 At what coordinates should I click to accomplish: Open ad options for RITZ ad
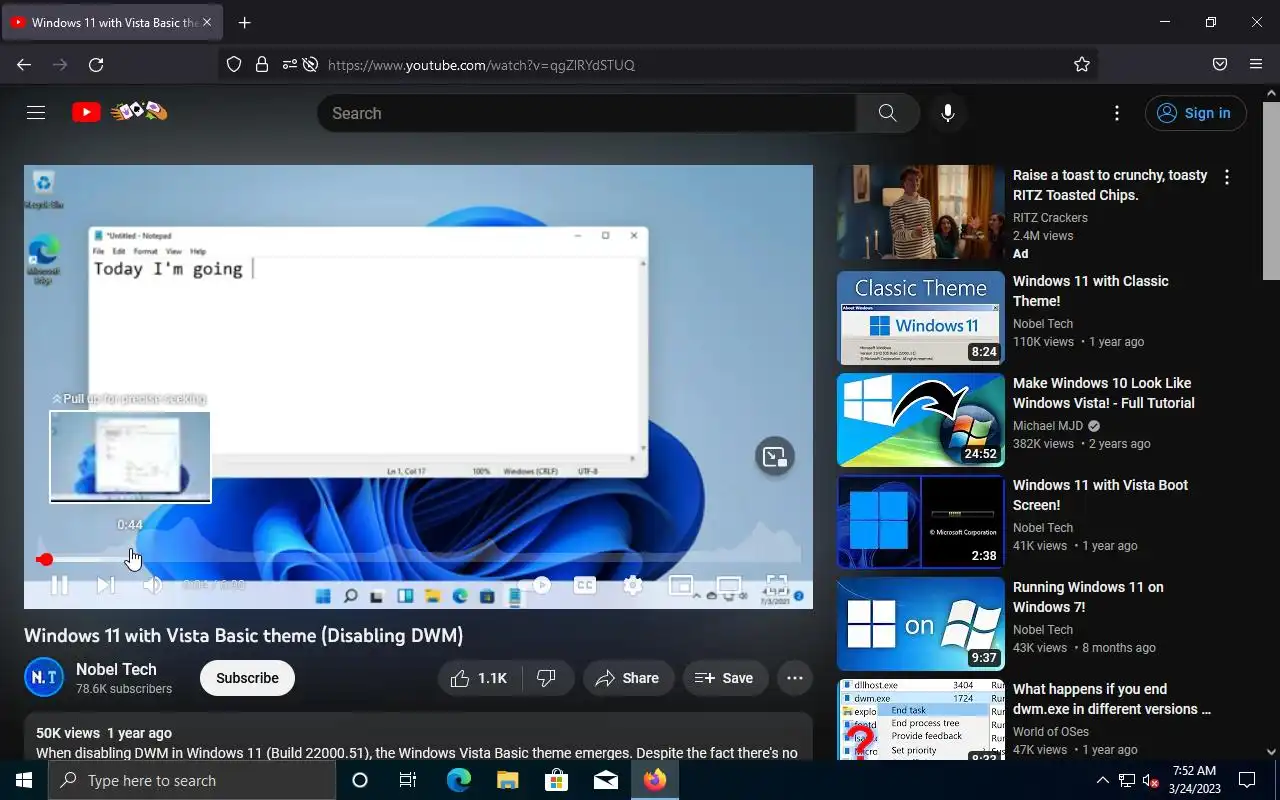pyautogui.click(x=1227, y=177)
